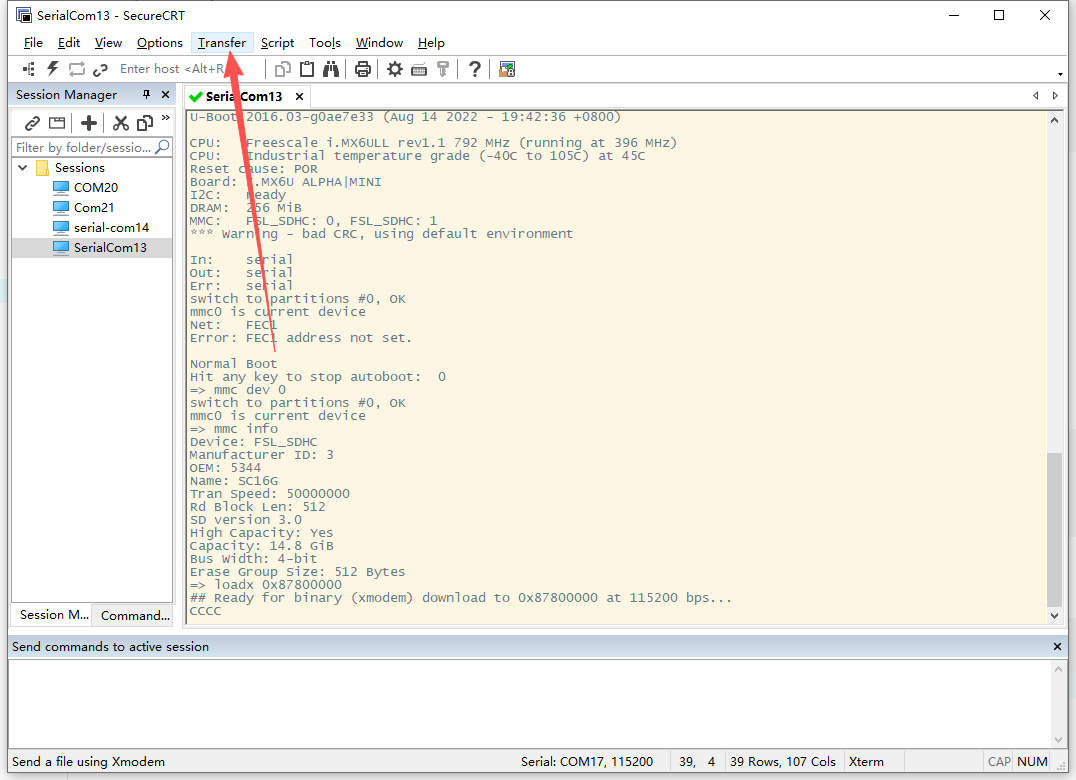Collapse the Sessions folder tree
The width and height of the screenshot is (1076, 780).
point(23,168)
